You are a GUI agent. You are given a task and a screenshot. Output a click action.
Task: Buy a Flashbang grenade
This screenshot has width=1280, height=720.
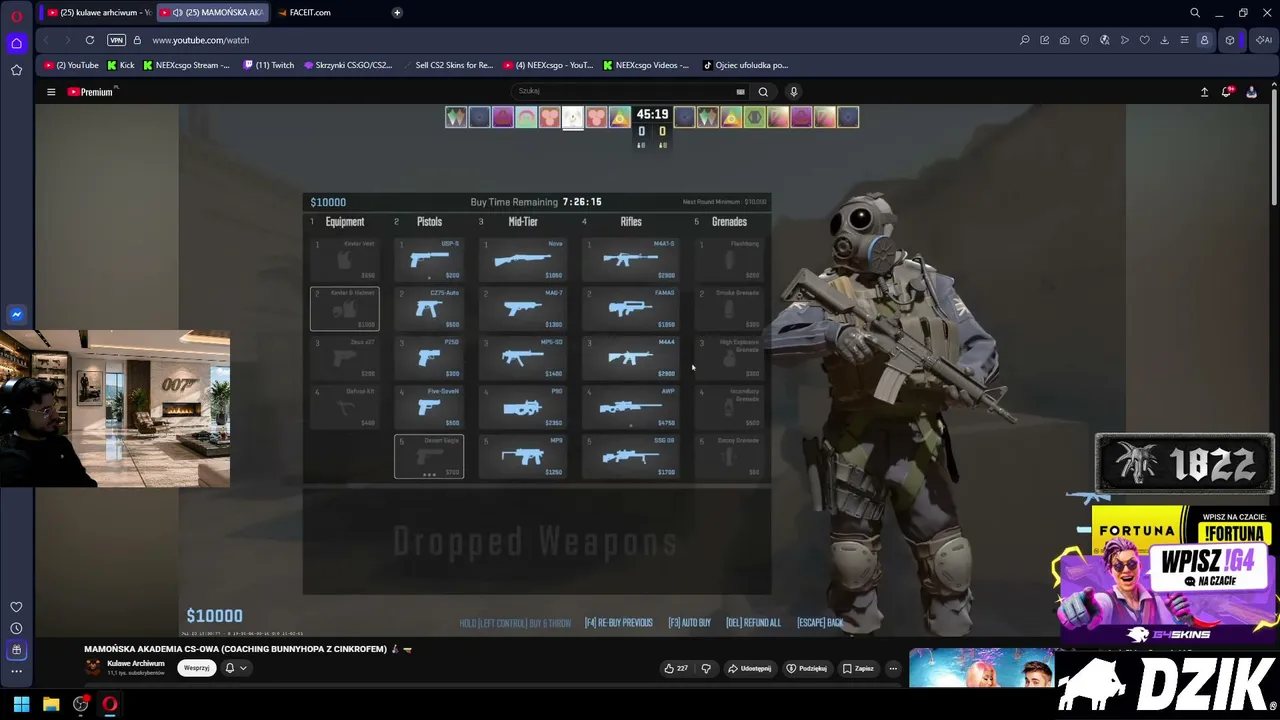[729, 259]
